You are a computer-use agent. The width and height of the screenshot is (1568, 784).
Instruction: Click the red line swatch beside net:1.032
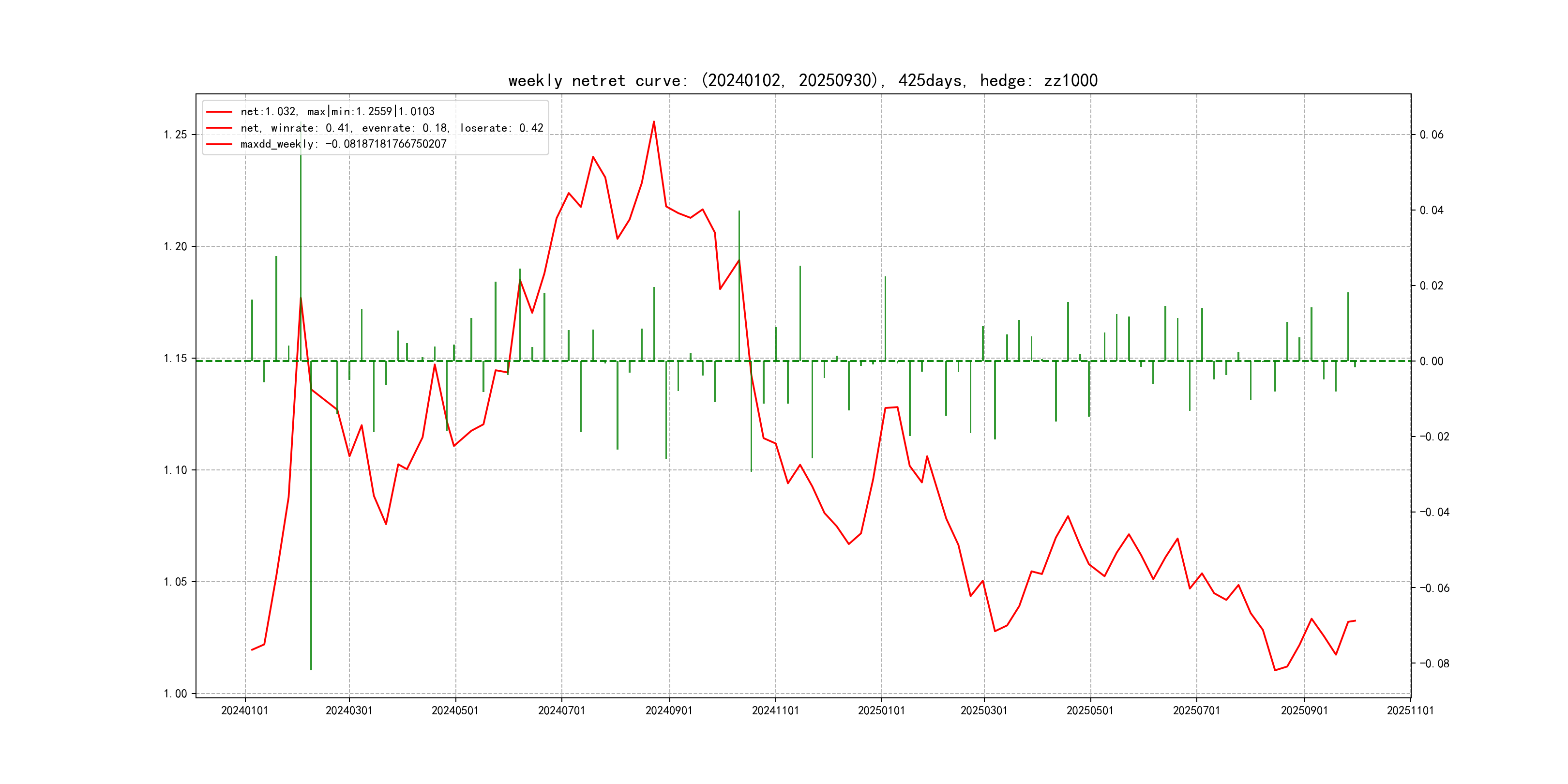(x=219, y=112)
